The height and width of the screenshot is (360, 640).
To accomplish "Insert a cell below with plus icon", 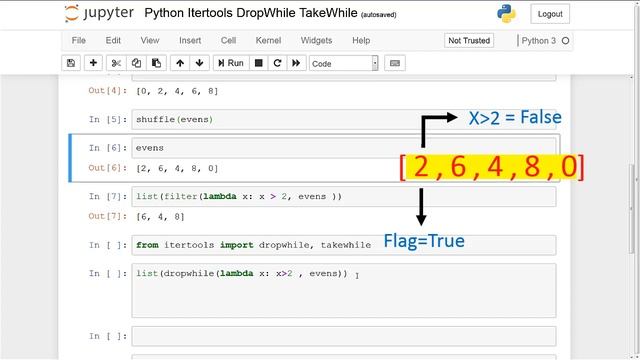I will 93,63.
